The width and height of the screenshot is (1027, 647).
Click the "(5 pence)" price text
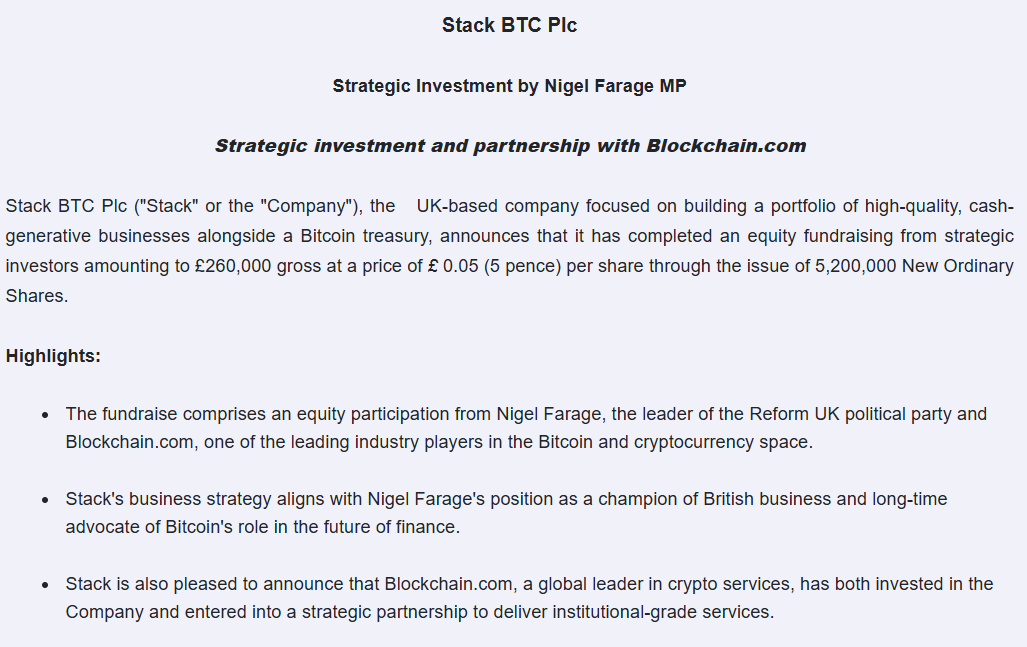525,266
